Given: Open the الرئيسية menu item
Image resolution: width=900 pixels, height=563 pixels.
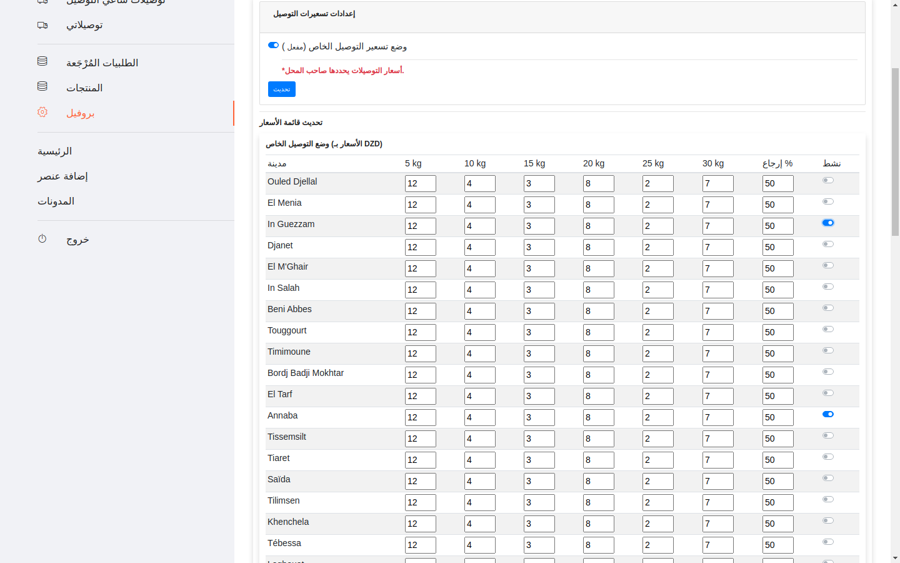Looking at the screenshot, I should (x=55, y=151).
